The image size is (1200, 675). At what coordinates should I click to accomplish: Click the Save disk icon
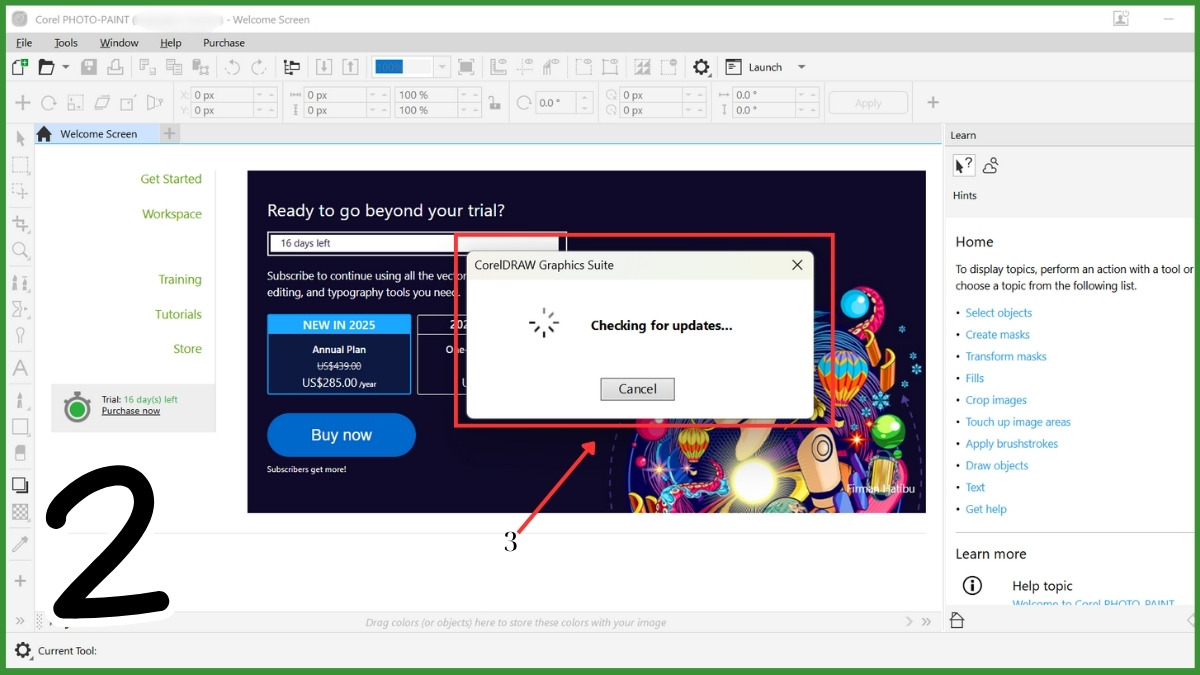[x=89, y=67]
